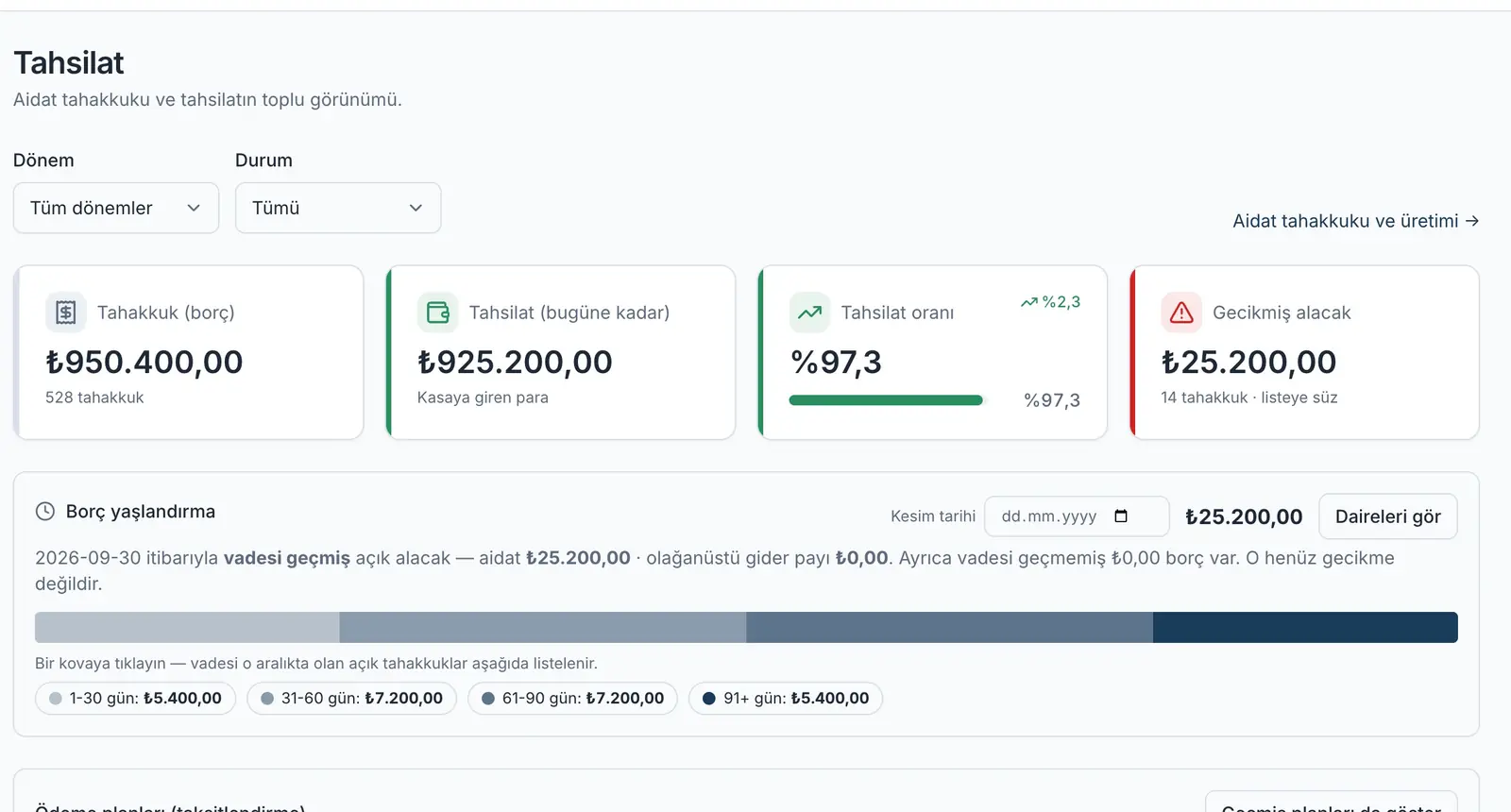Select the 1-30 gün bucket chip

point(135,699)
